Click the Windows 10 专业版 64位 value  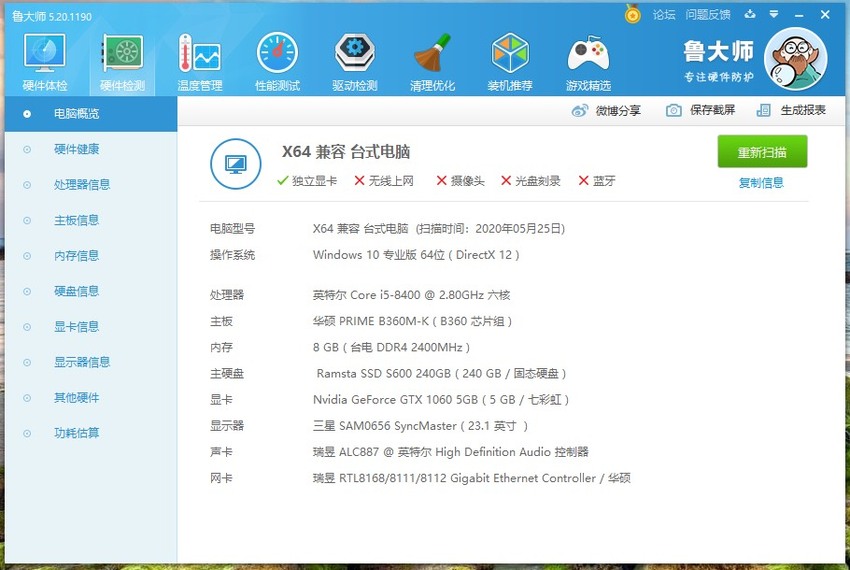[x=416, y=255]
